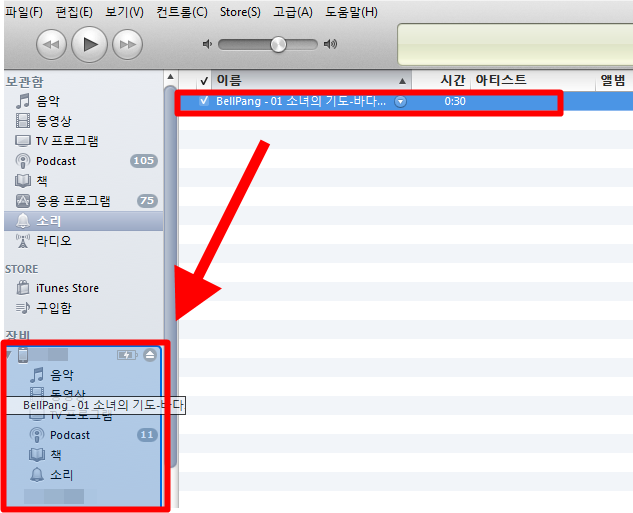Open the BellPang track dropdown arrow
The height and width of the screenshot is (513, 633).
(400, 102)
